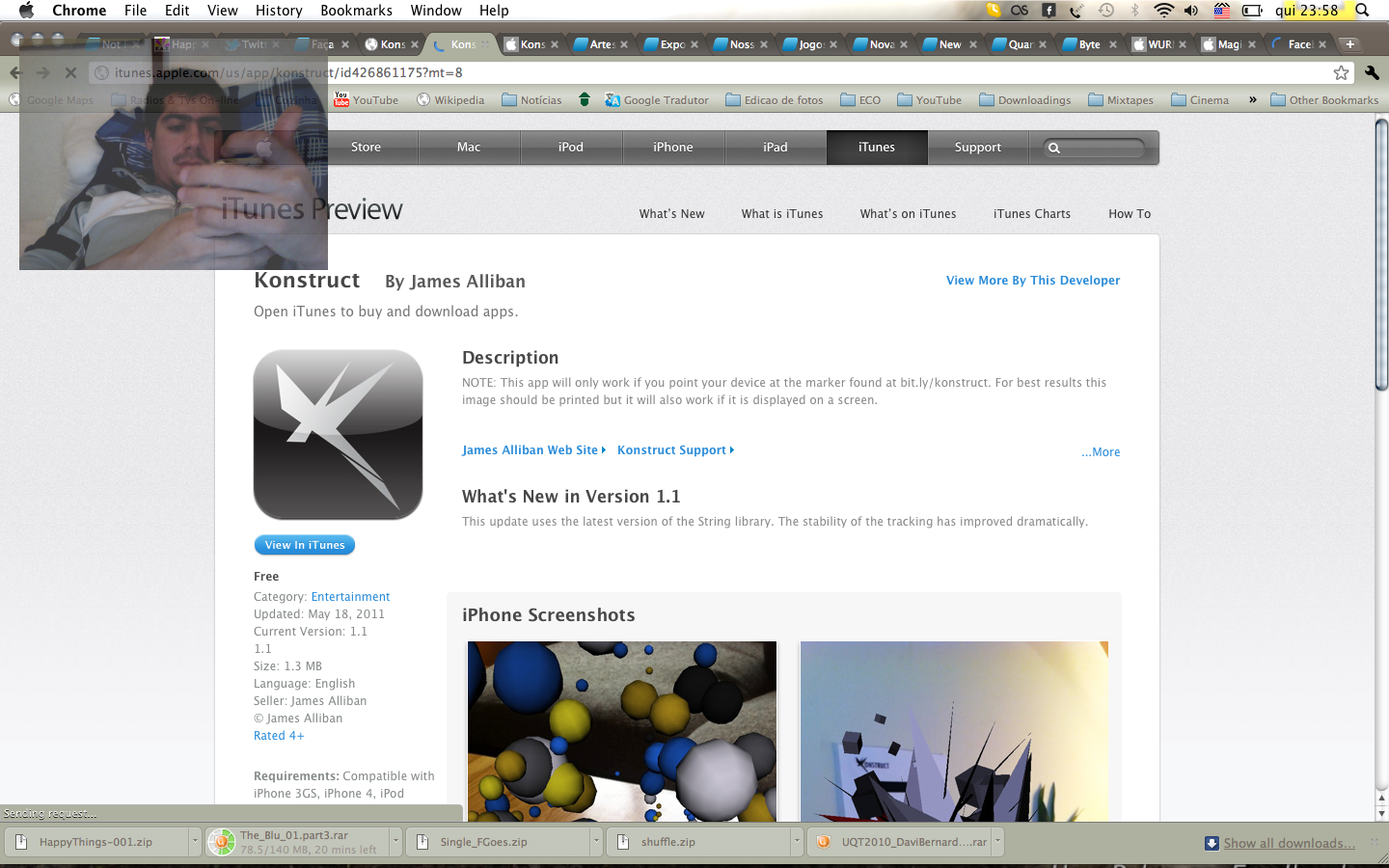Open View More By This Developer
1389x868 pixels.
point(1033,281)
